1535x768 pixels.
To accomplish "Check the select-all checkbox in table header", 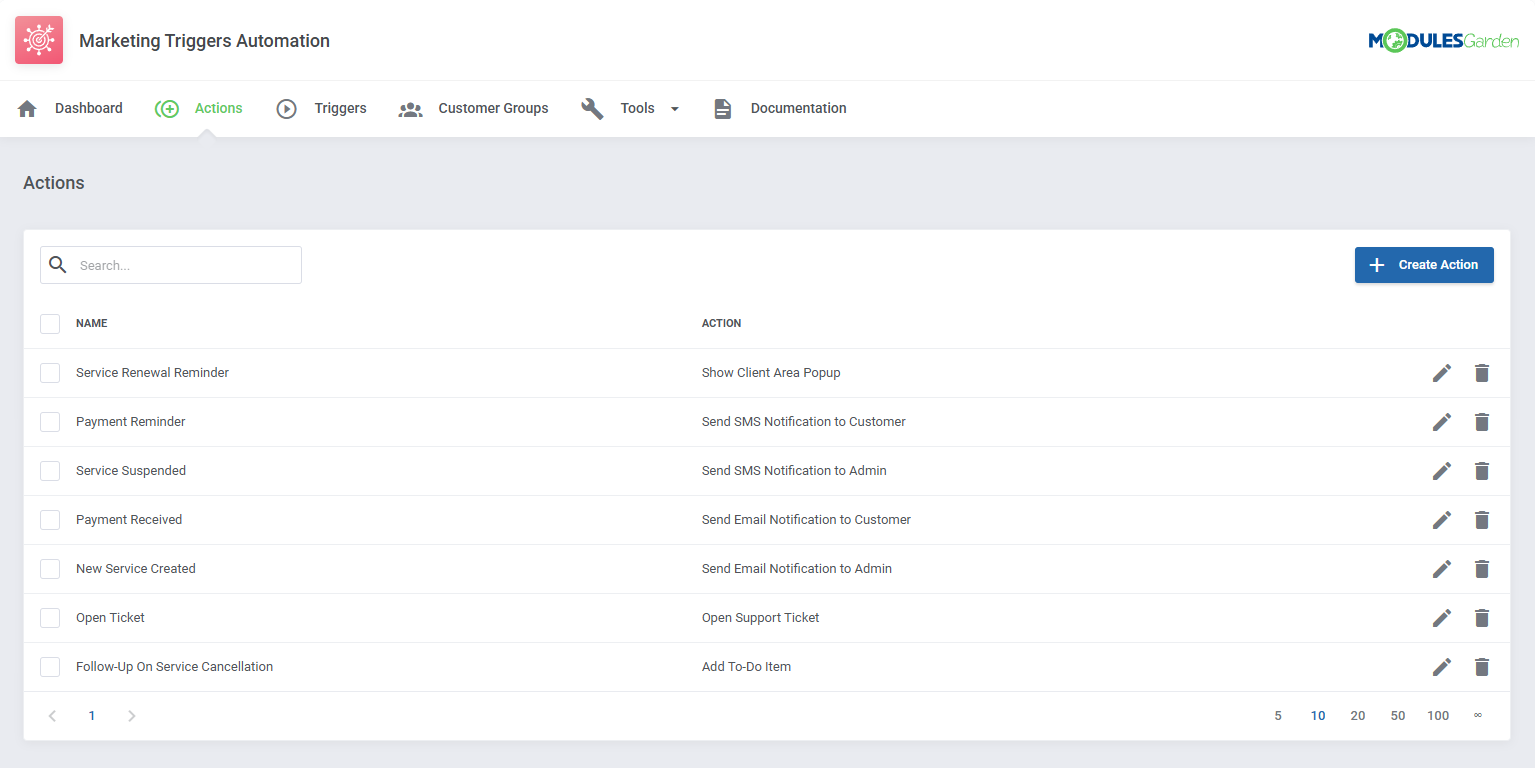I will pos(49,323).
